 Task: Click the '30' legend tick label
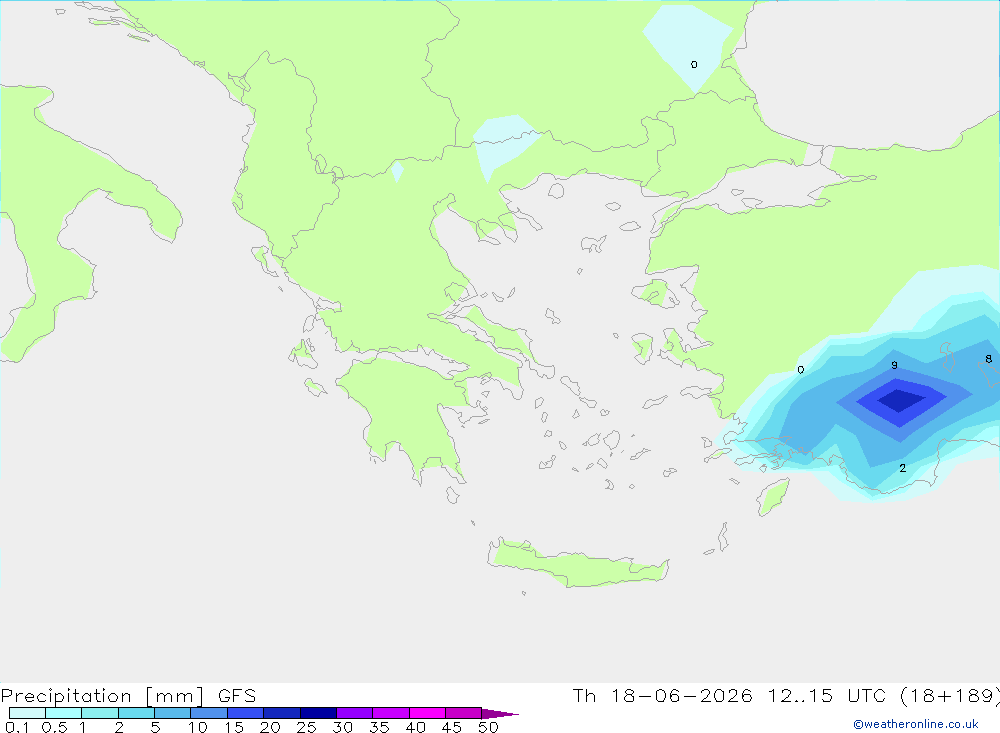tap(342, 727)
